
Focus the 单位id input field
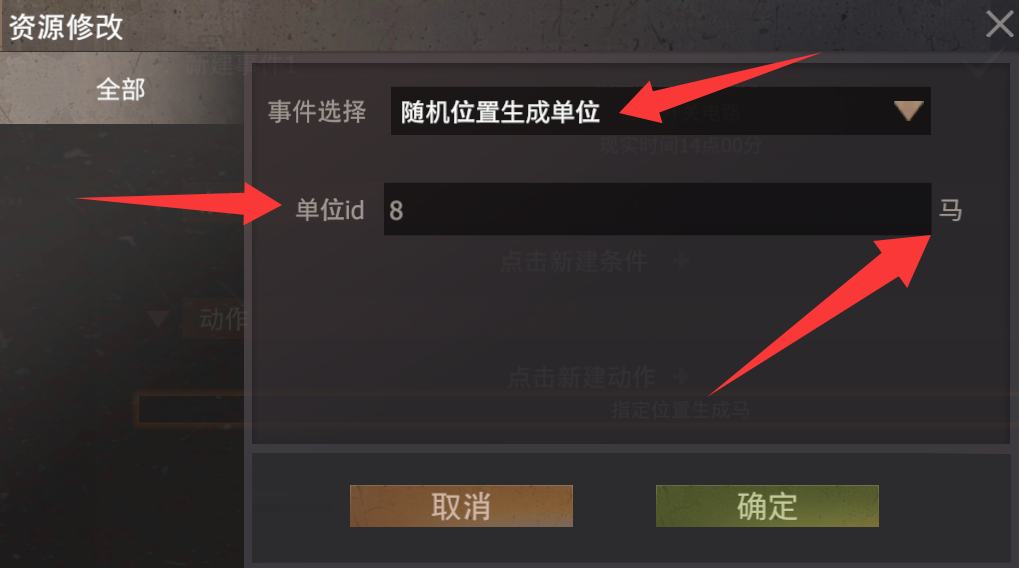coord(657,209)
